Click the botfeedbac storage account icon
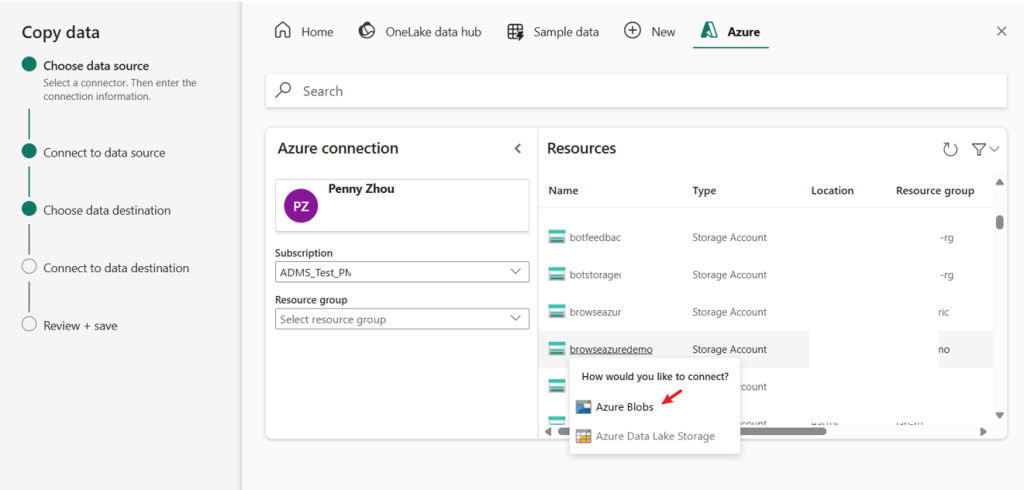 coord(556,237)
